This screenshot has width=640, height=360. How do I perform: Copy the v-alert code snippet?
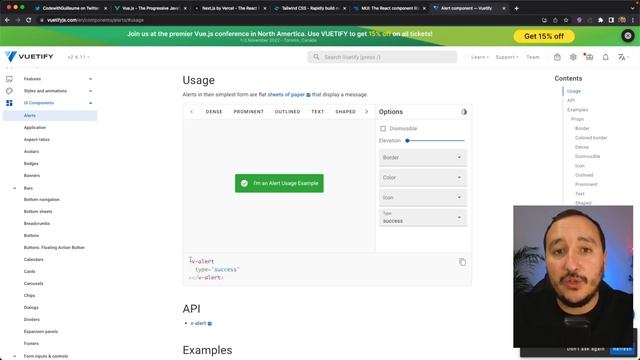click(462, 262)
